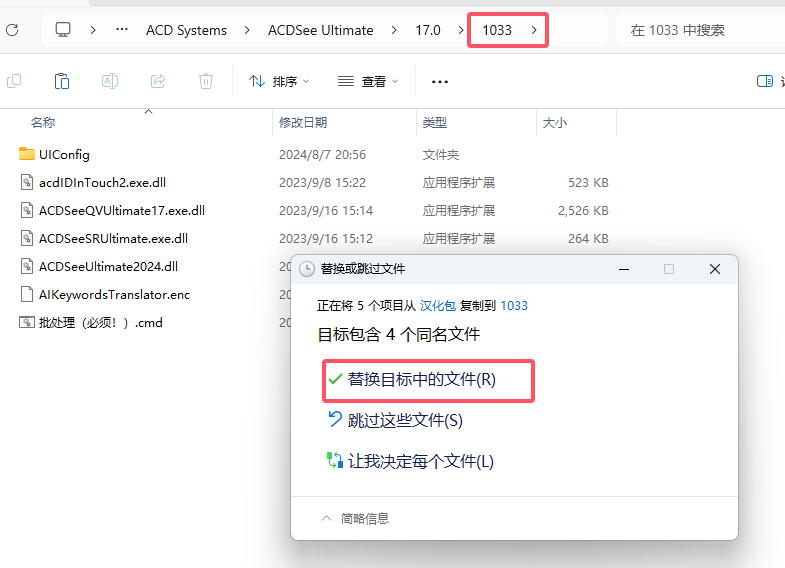Click the UIConfig folder icon
Viewport: 785px width, 568px height.
(x=27, y=154)
